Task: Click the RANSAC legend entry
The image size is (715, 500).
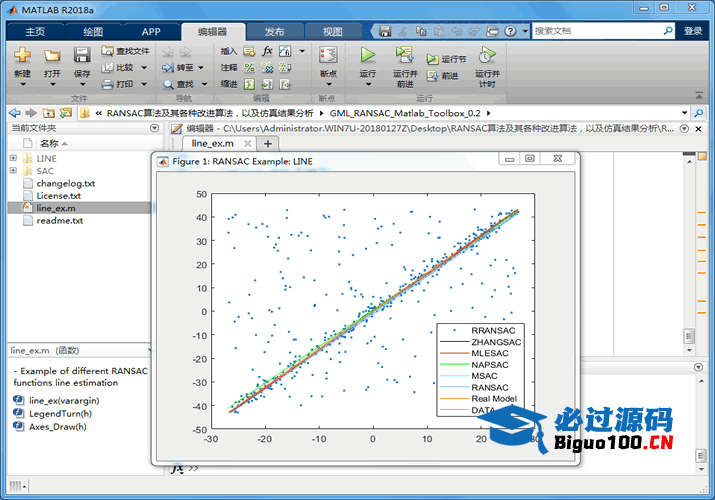Action: 490,387
